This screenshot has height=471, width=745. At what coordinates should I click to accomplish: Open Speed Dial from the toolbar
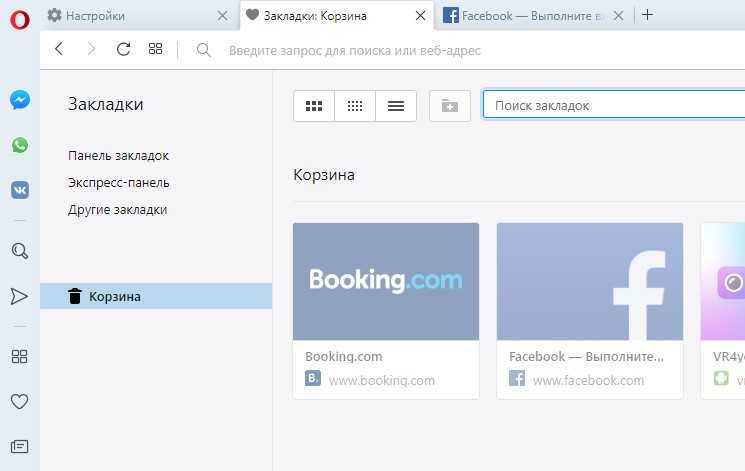pyautogui.click(x=155, y=48)
